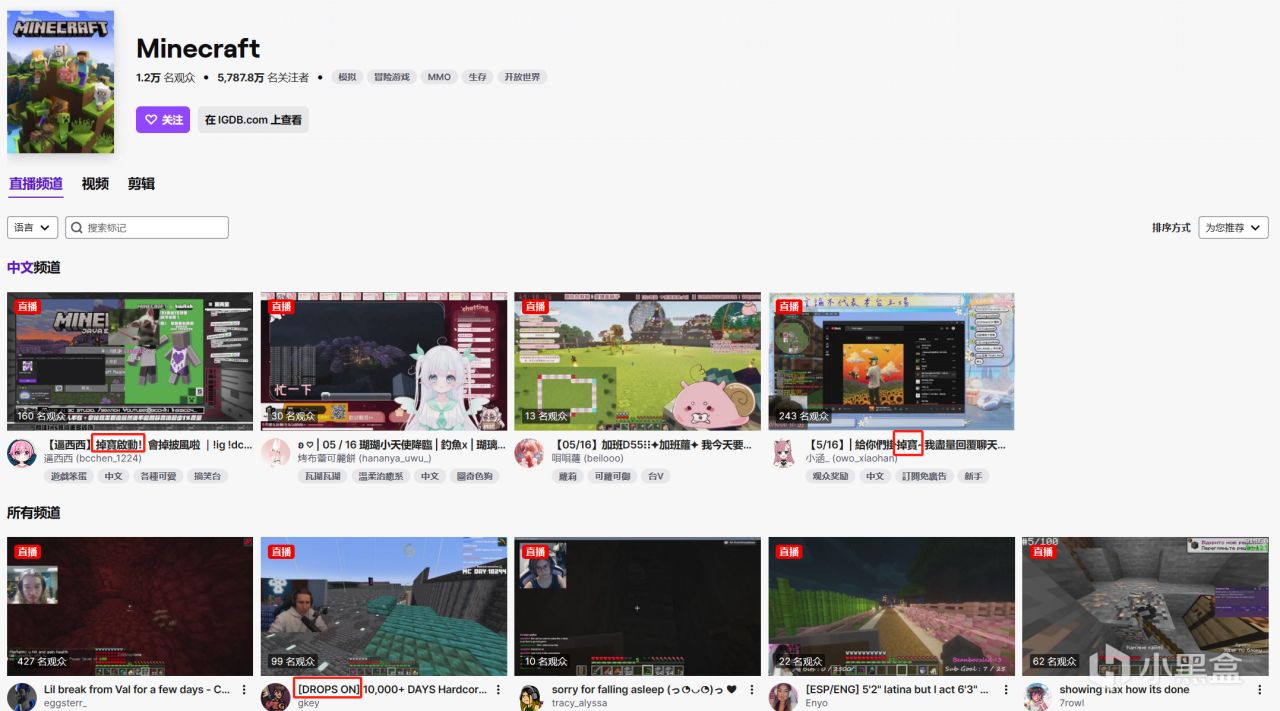Click the bcchen_1224 channel avatar
This screenshot has width=1280, height=711.
(x=22, y=452)
